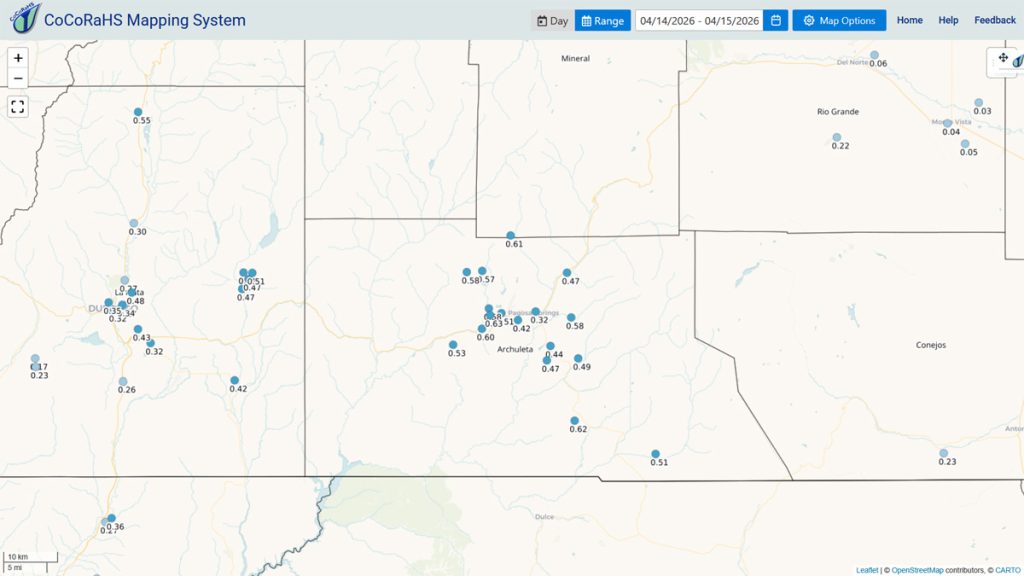Select the station marker reading 0.43
The width and height of the screenshot is (1024, 576).
click(138, 330)
